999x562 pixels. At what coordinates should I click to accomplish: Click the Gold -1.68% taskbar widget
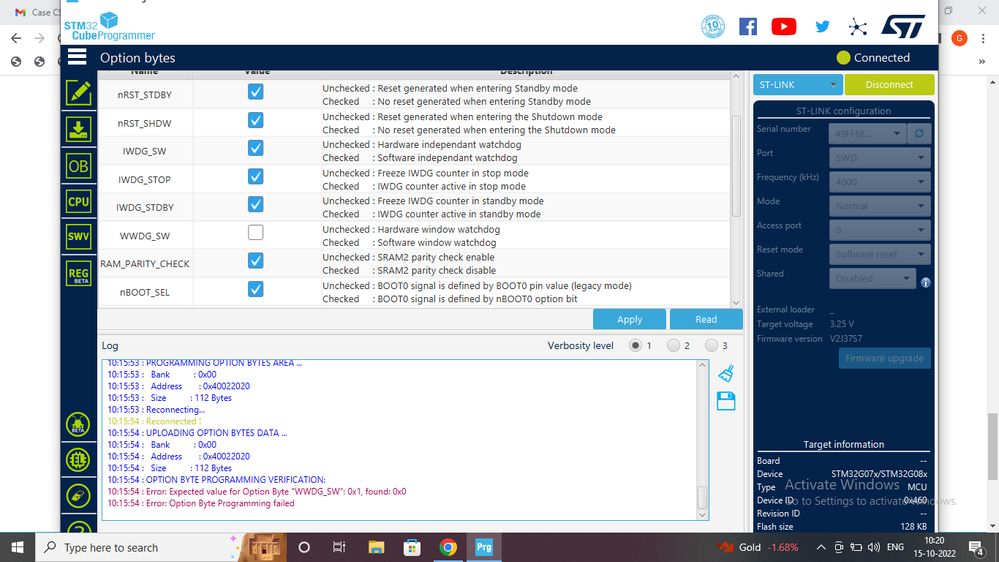(x=758, y=547)
